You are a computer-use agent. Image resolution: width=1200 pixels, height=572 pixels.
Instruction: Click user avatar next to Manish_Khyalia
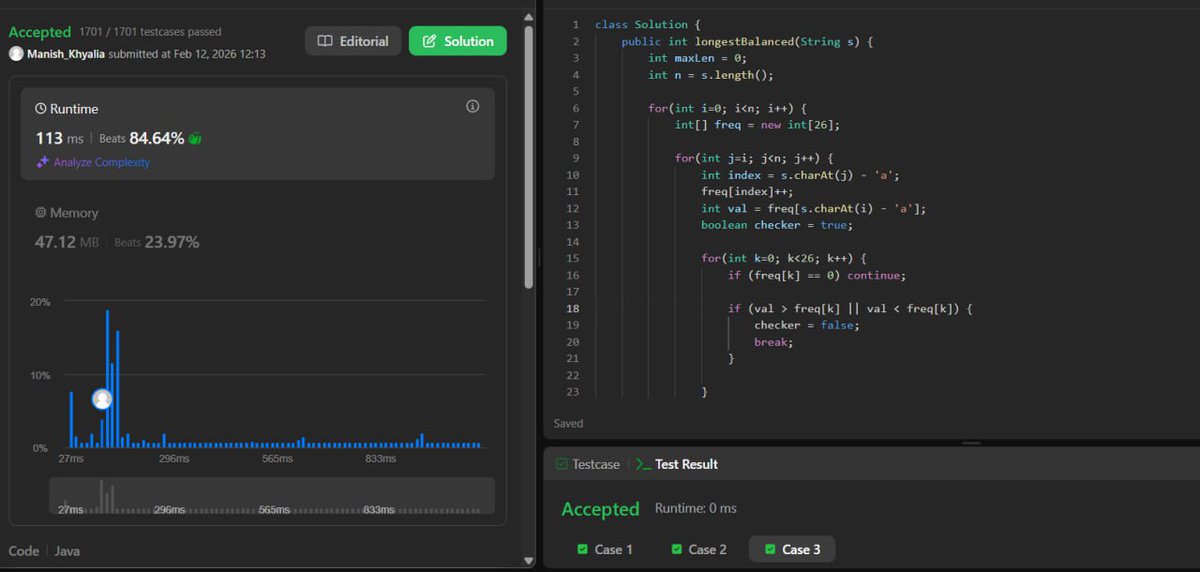tap(16, 54)
